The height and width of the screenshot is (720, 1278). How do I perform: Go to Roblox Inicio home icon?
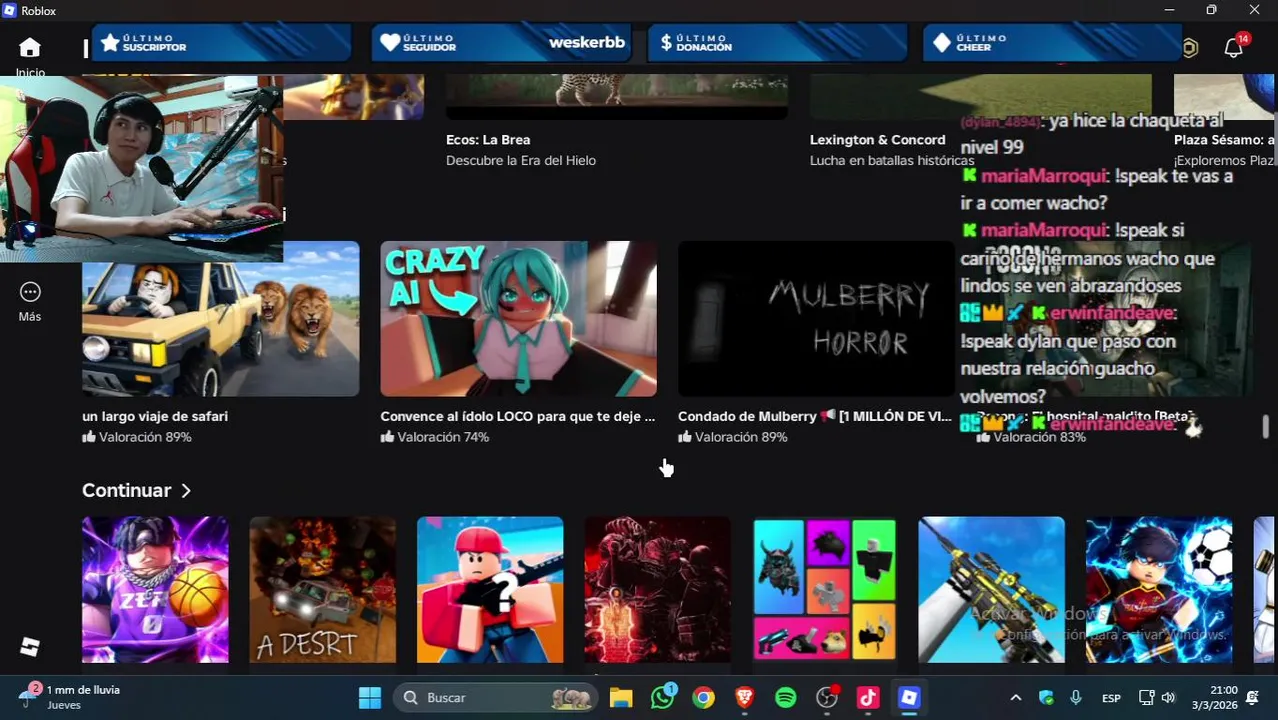pos(30,47)
